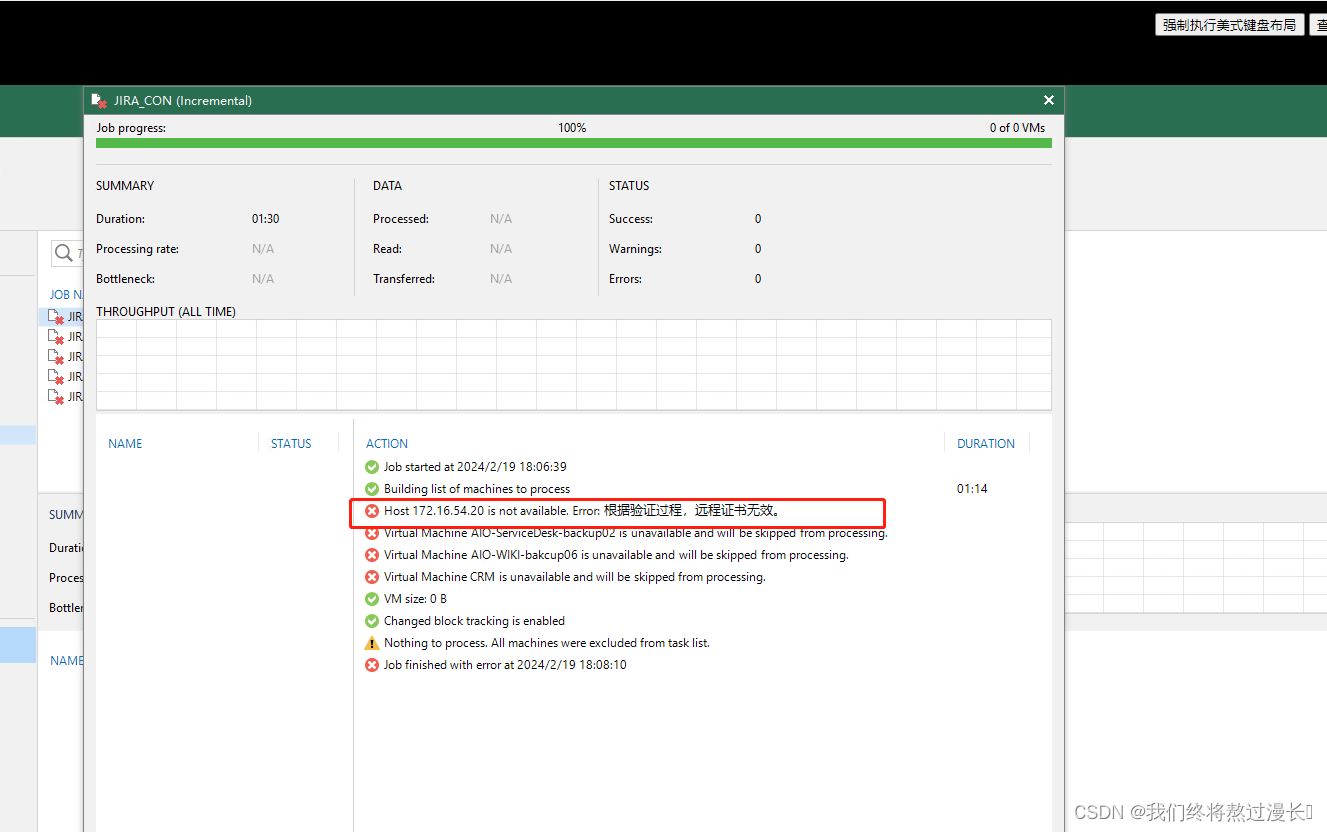Sort by the NAME column header
The height and width of the screenshot is (832, 1327).
125,444
